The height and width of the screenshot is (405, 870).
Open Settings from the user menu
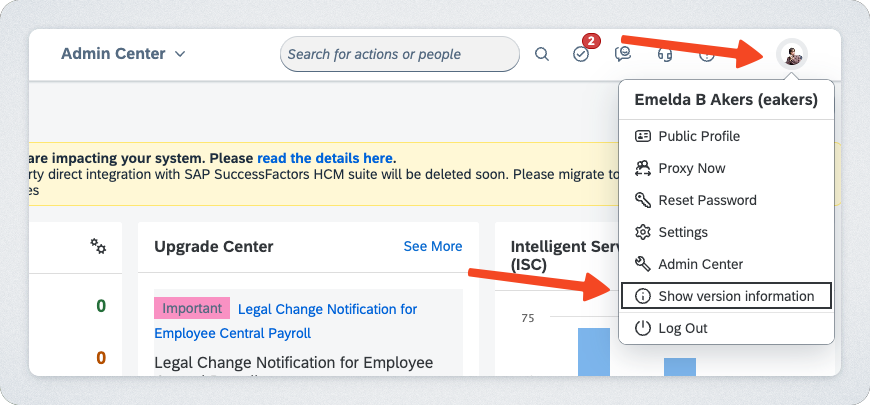pos(682,232)
